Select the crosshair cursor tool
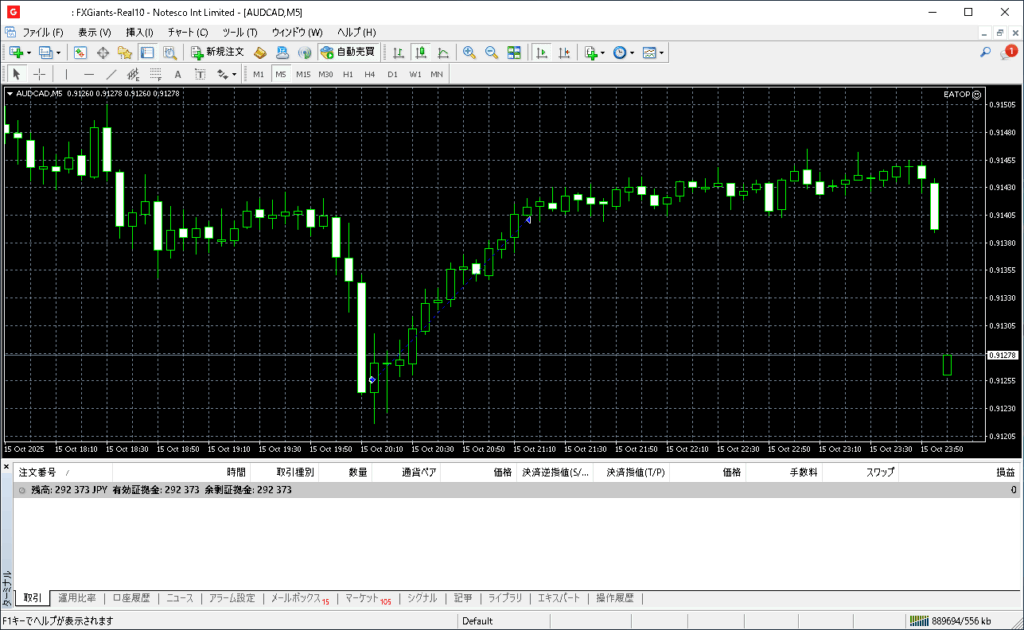This screenshot has width=1024, height=630. click(40, 74)
